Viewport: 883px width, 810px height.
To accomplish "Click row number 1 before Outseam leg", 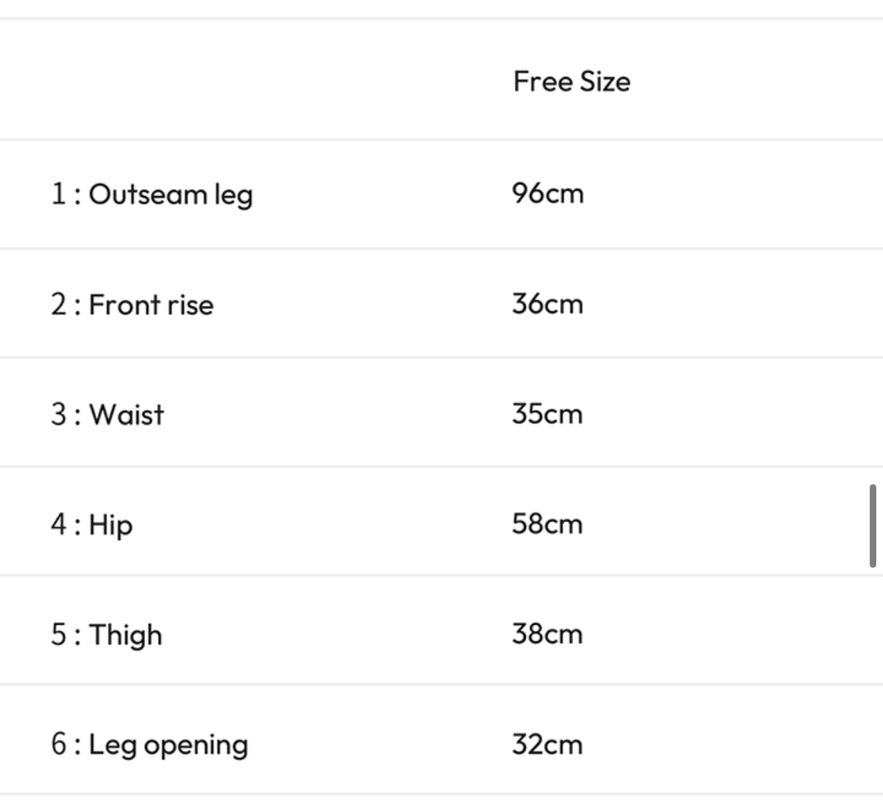I will pos(59,194).
